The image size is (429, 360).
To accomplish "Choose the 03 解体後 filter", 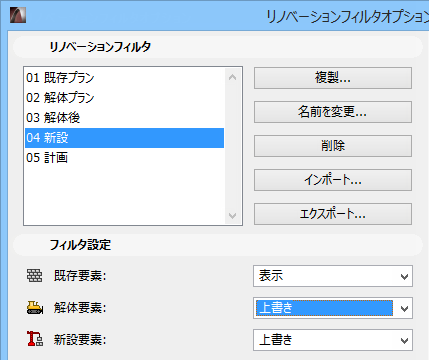I will click(x=124, y=118).
